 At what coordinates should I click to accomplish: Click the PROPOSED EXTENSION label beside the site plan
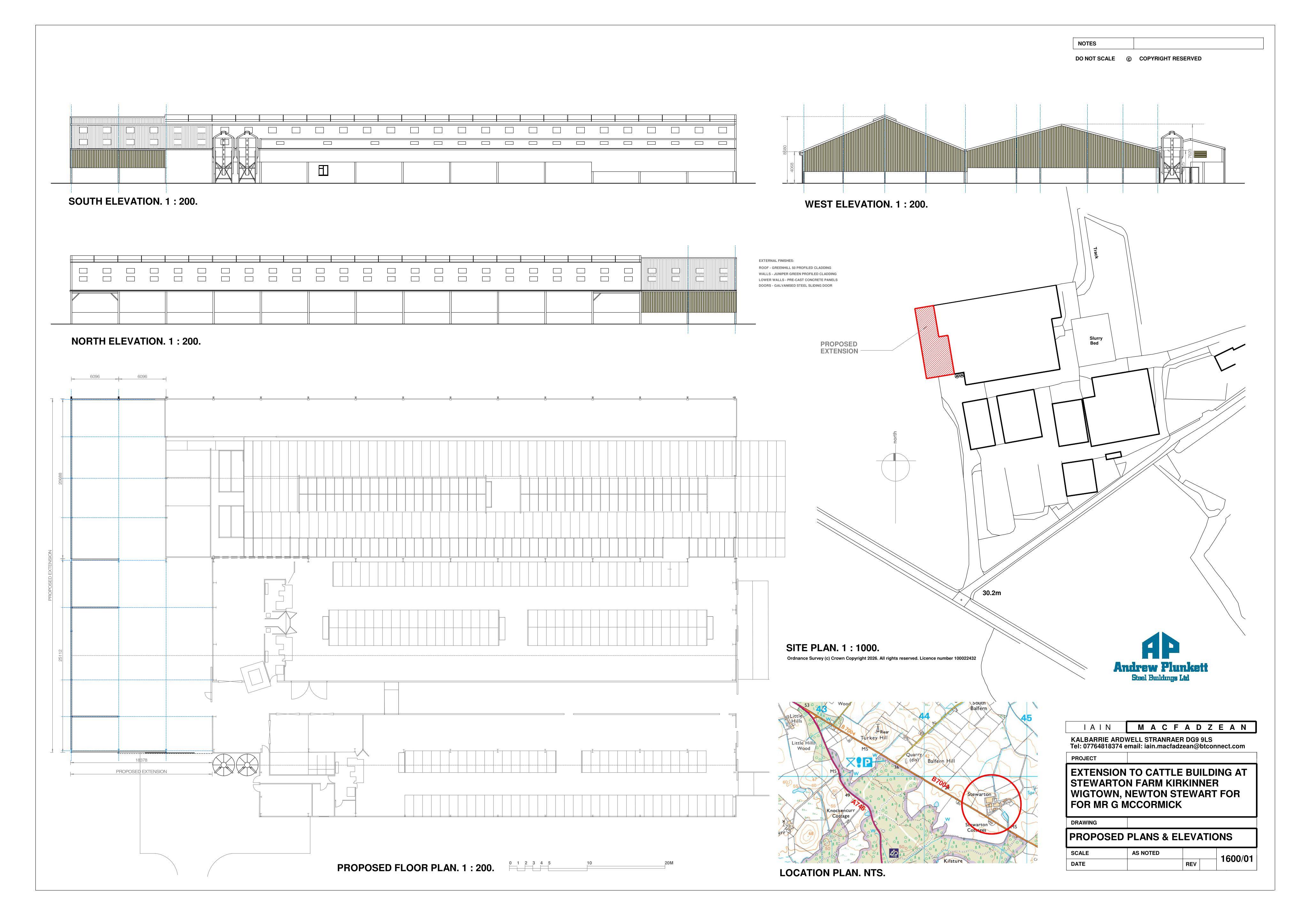839,347
